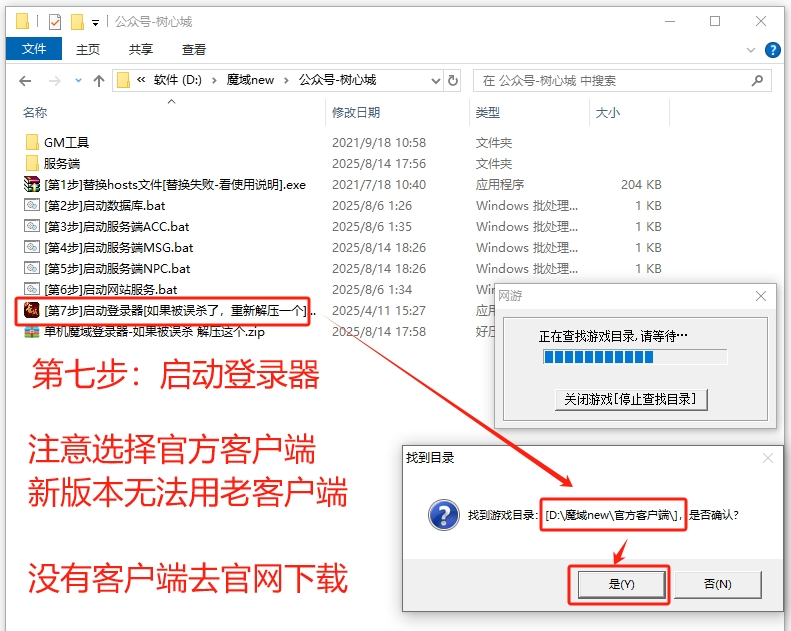Image resolution: width=791 pixels, height=631 pixels.
Task: Click the Back navigation arrow
Action: click(x=25, y=81)
